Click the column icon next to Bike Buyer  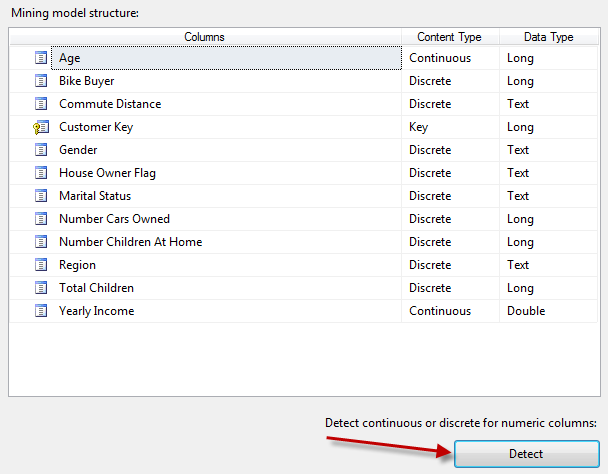click(41, 81)
